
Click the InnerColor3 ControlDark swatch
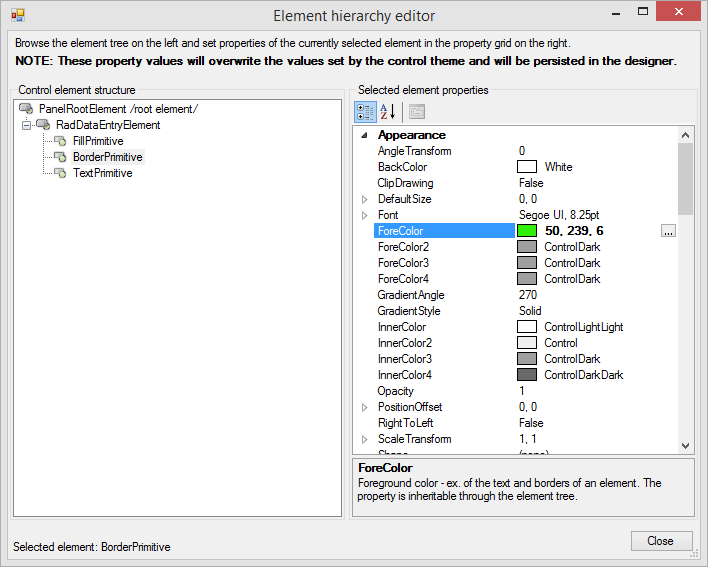tap(527, 358)
